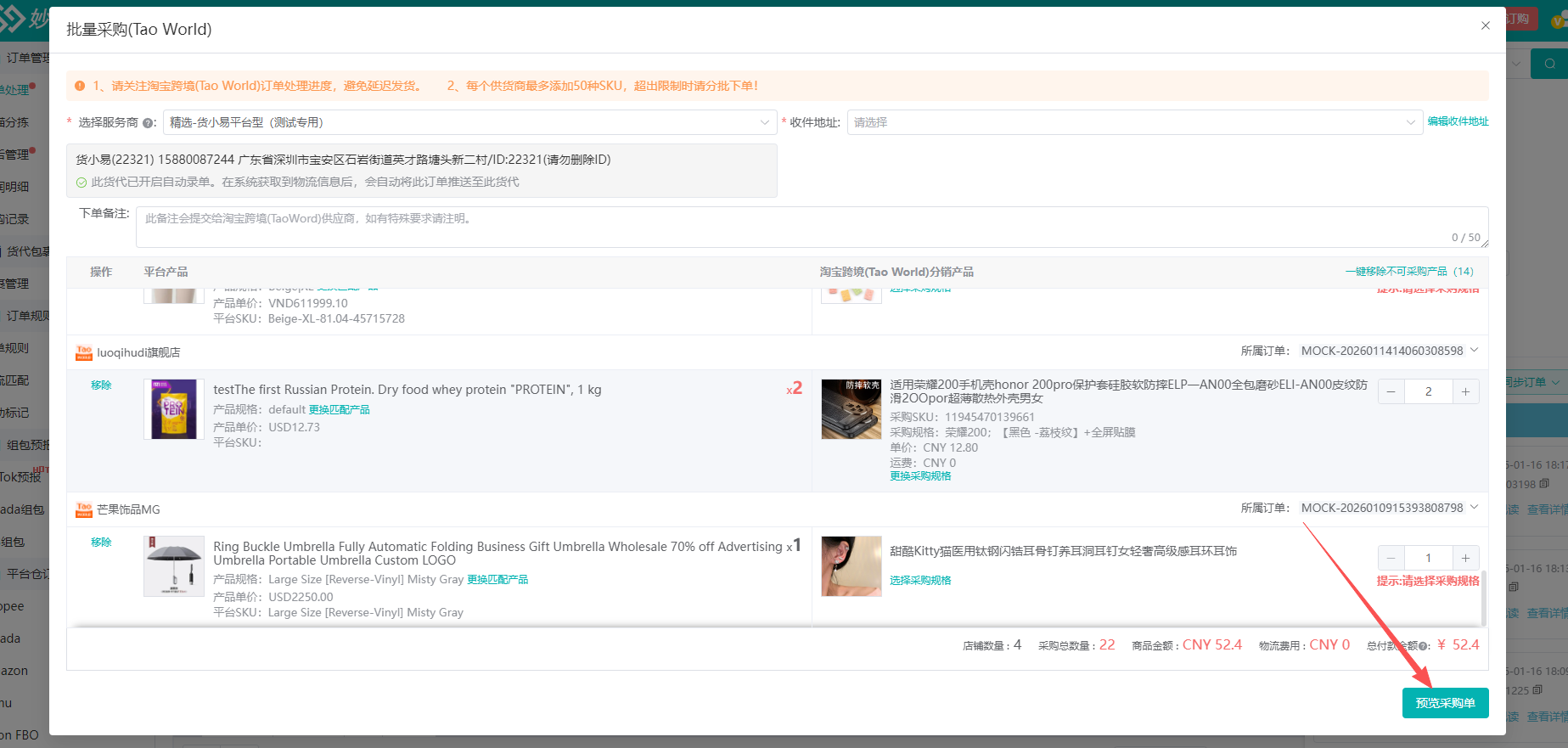
Task: Click help icon next to 选择服务商
Action: [x=149, y=123]
